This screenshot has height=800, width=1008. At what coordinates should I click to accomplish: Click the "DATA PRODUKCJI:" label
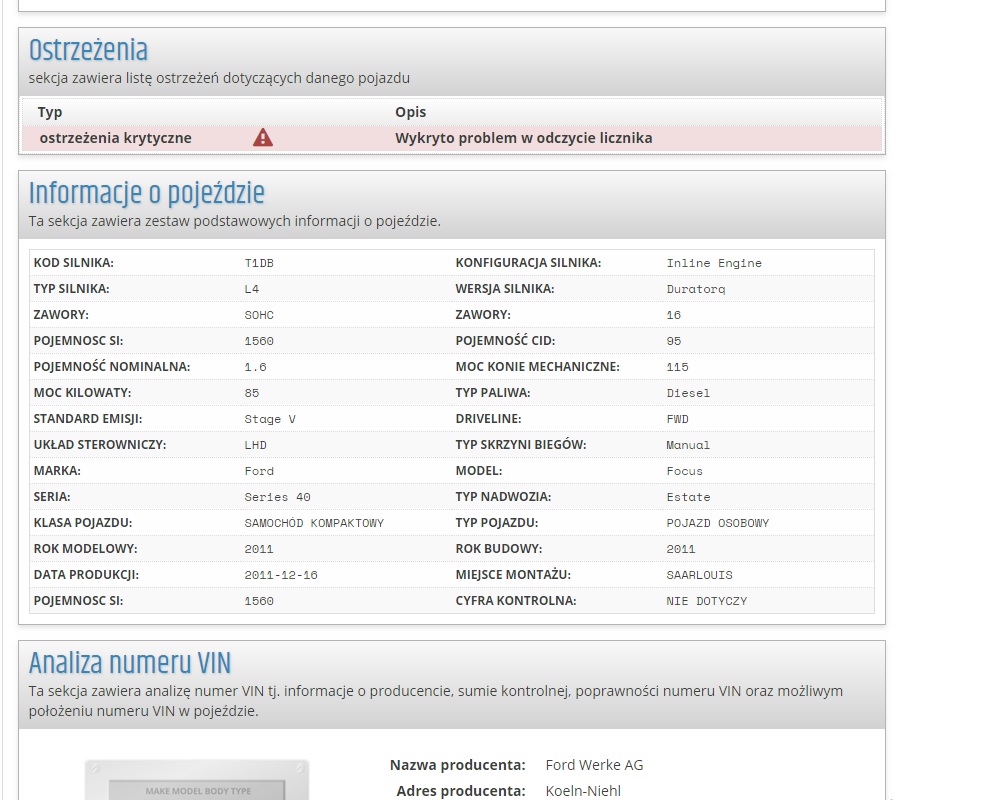coord(86,575)
